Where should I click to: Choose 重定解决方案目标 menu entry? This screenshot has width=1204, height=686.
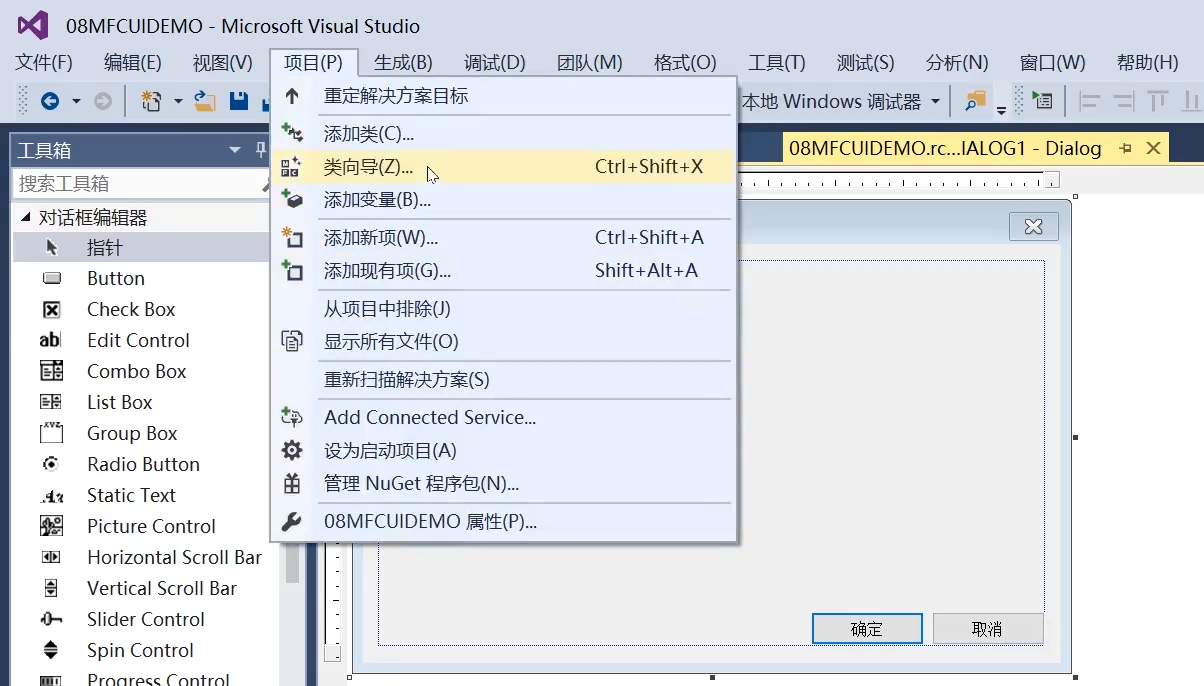[x=504, y=96]
